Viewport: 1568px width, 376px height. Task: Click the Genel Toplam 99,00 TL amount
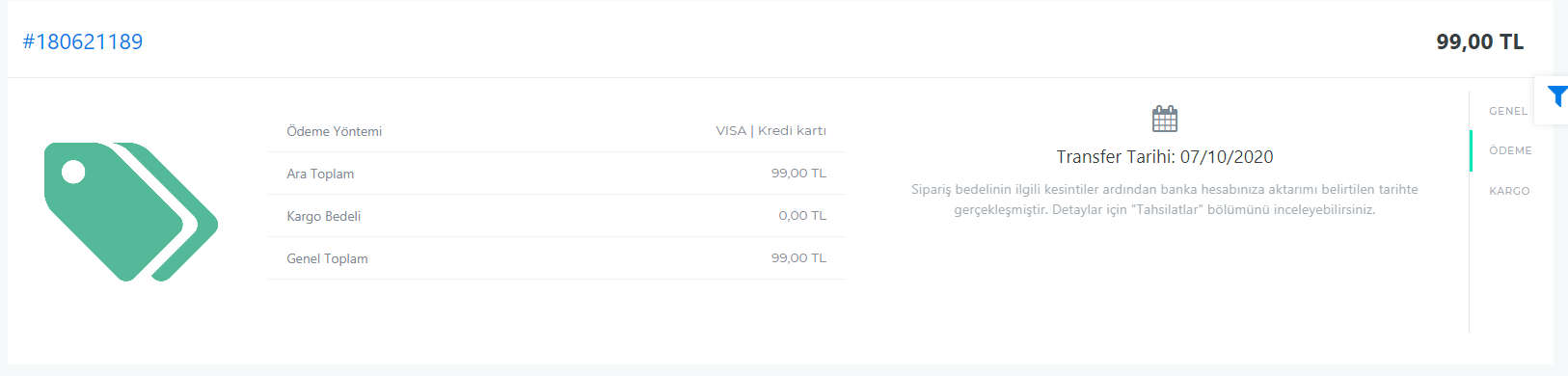click(x=798, y=257)
